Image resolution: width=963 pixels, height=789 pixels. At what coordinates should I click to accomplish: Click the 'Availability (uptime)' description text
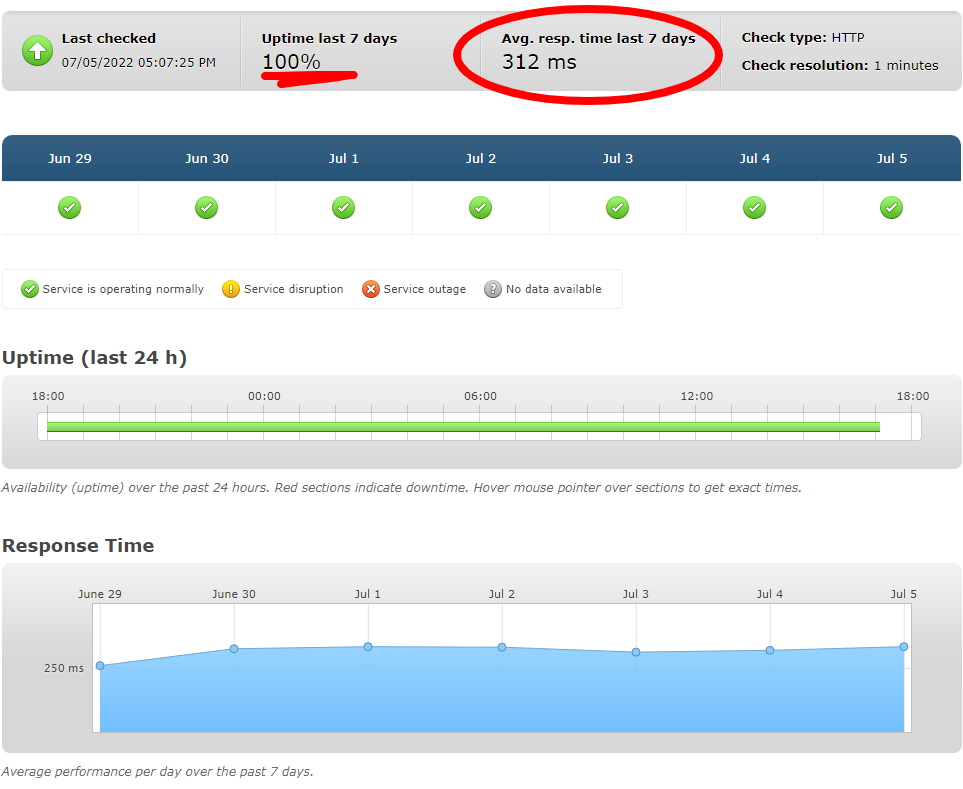(402, 488)
